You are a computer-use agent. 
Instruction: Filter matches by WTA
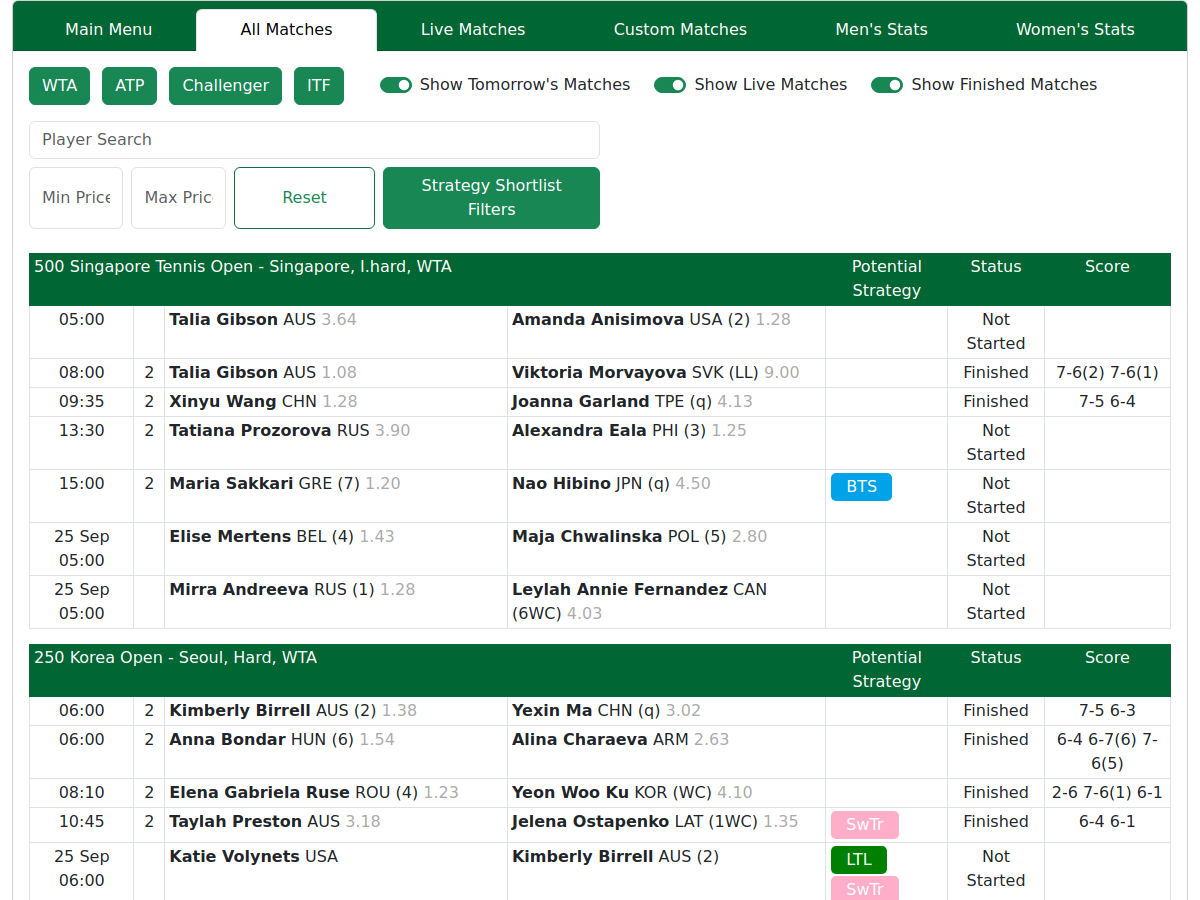60,86
